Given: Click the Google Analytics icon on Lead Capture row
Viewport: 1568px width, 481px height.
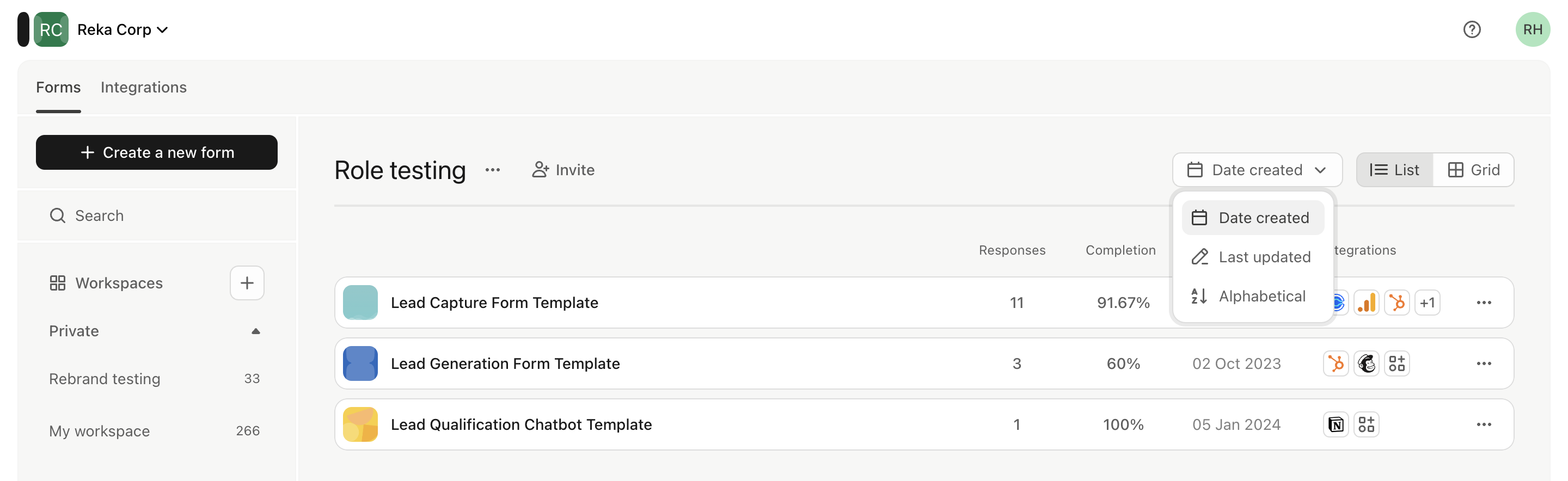Looking at the screenshot, I should [x=1366, y=303].
